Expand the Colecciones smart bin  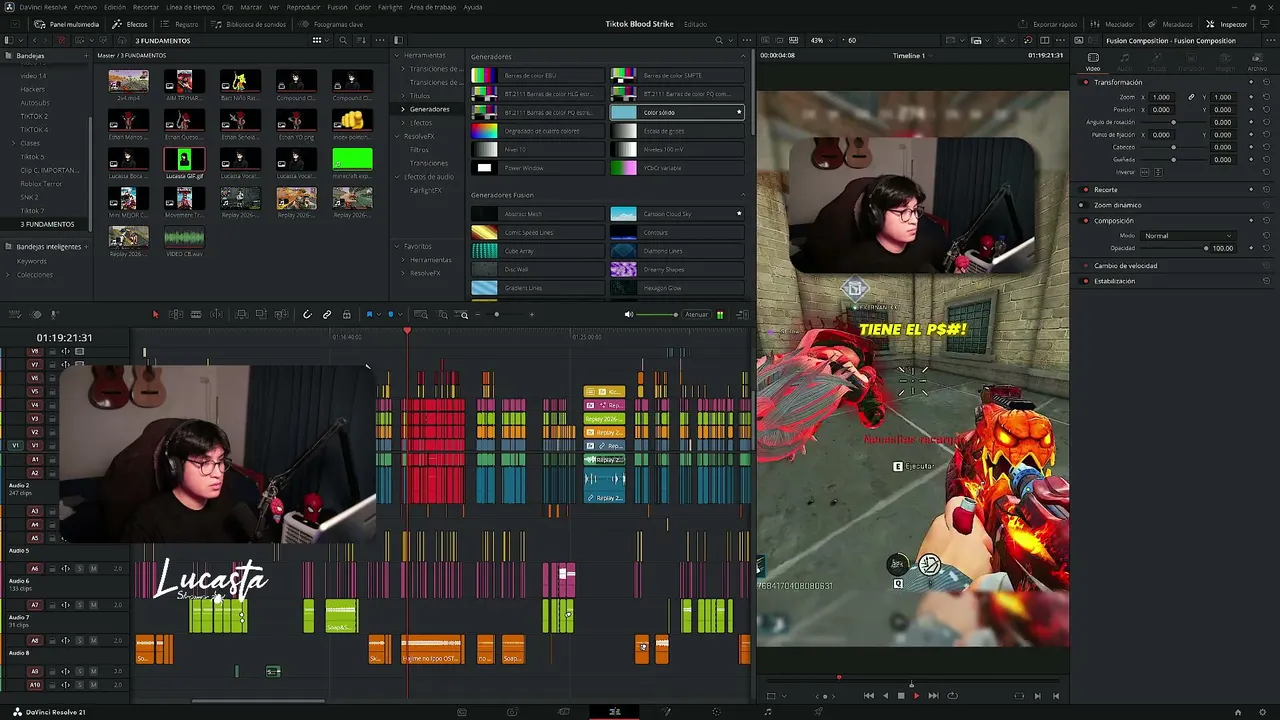coord(10,275)
